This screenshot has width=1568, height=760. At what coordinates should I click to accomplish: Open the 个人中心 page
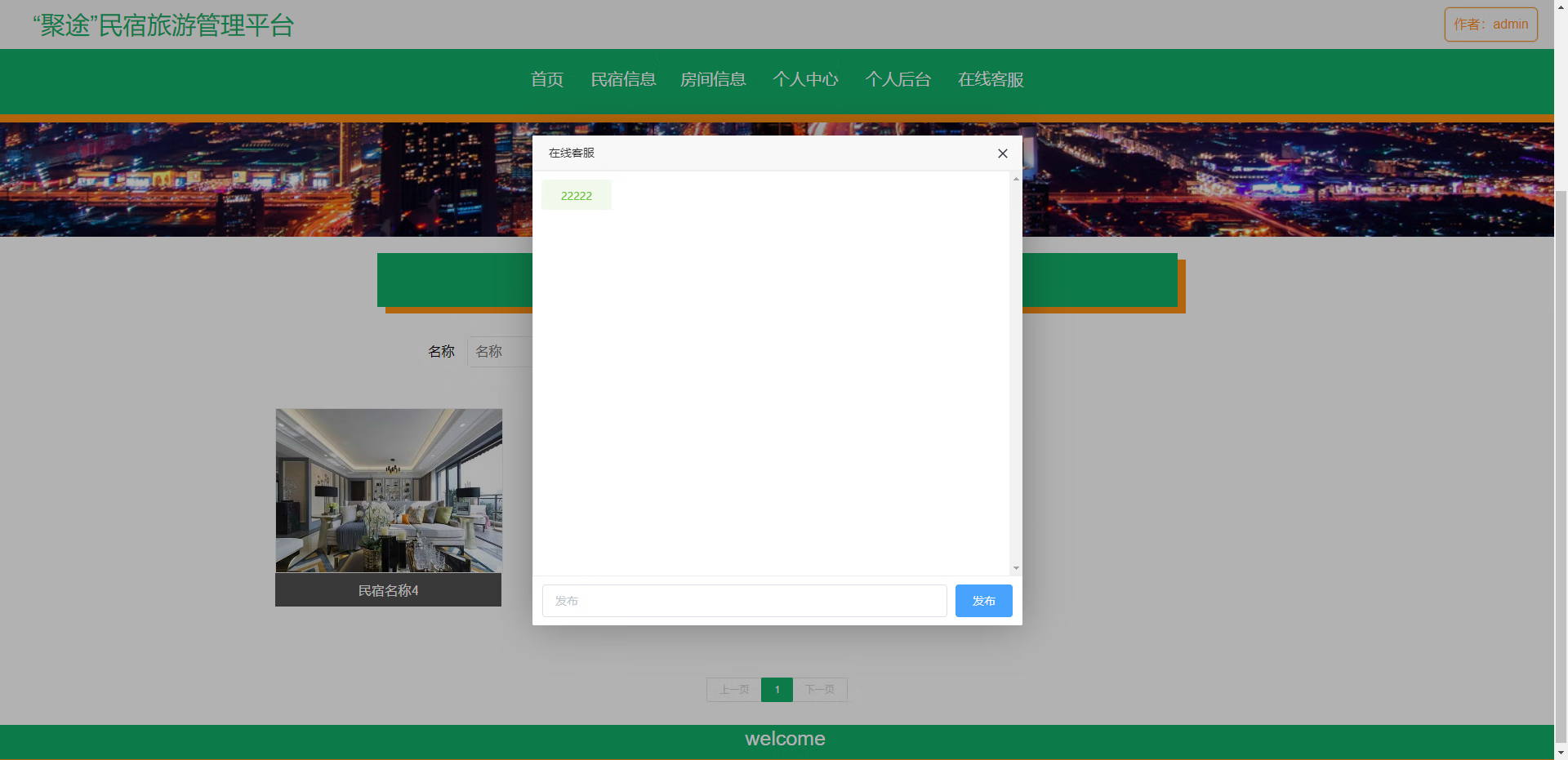point(805,79)
